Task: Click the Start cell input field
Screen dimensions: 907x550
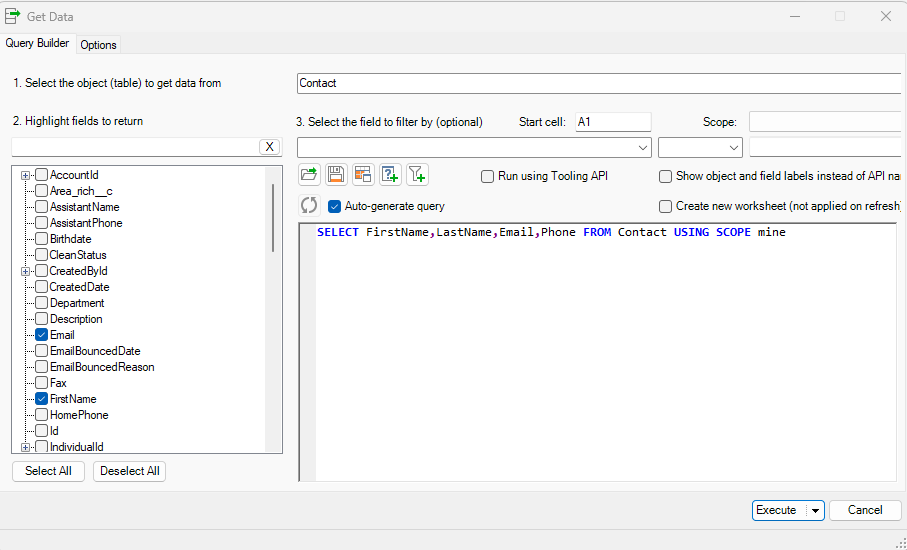Action: coord(612,122)
